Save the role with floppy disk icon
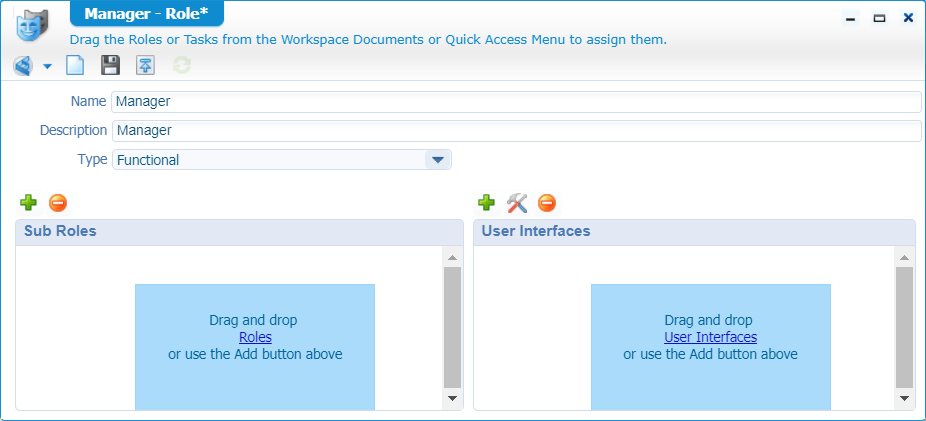Image resolution: width=926 pixels, height=421 pixels. pos(111,66)
